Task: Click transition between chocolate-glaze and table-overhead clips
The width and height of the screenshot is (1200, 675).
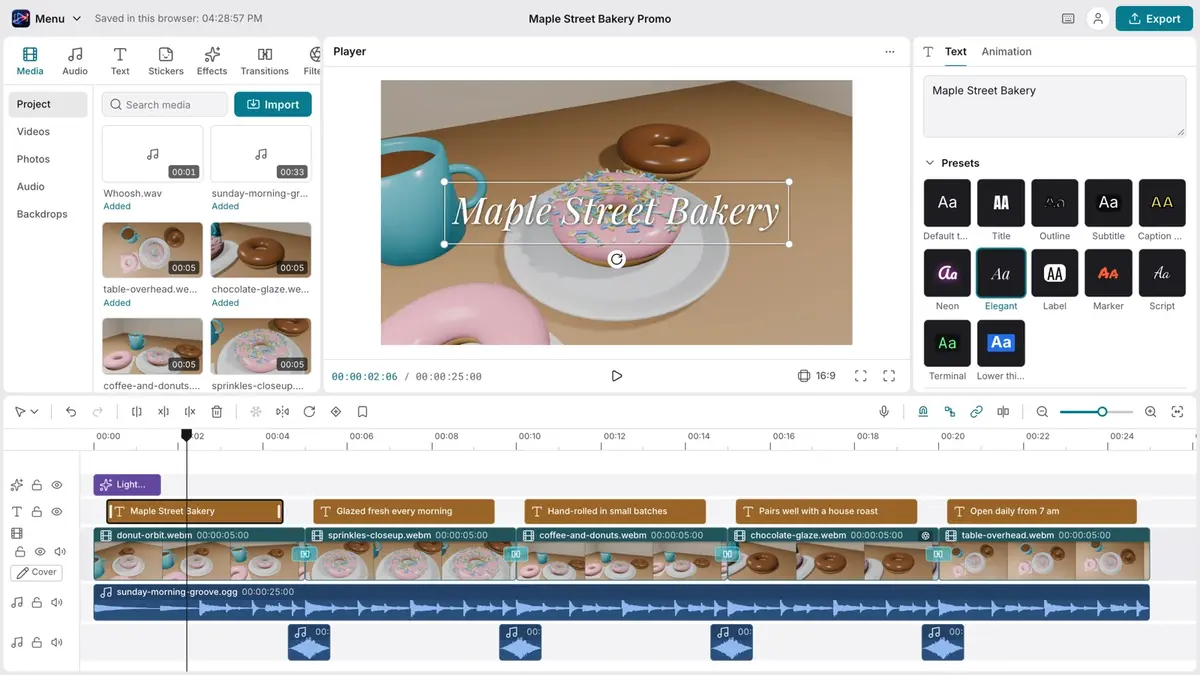Action: point(939,554)
